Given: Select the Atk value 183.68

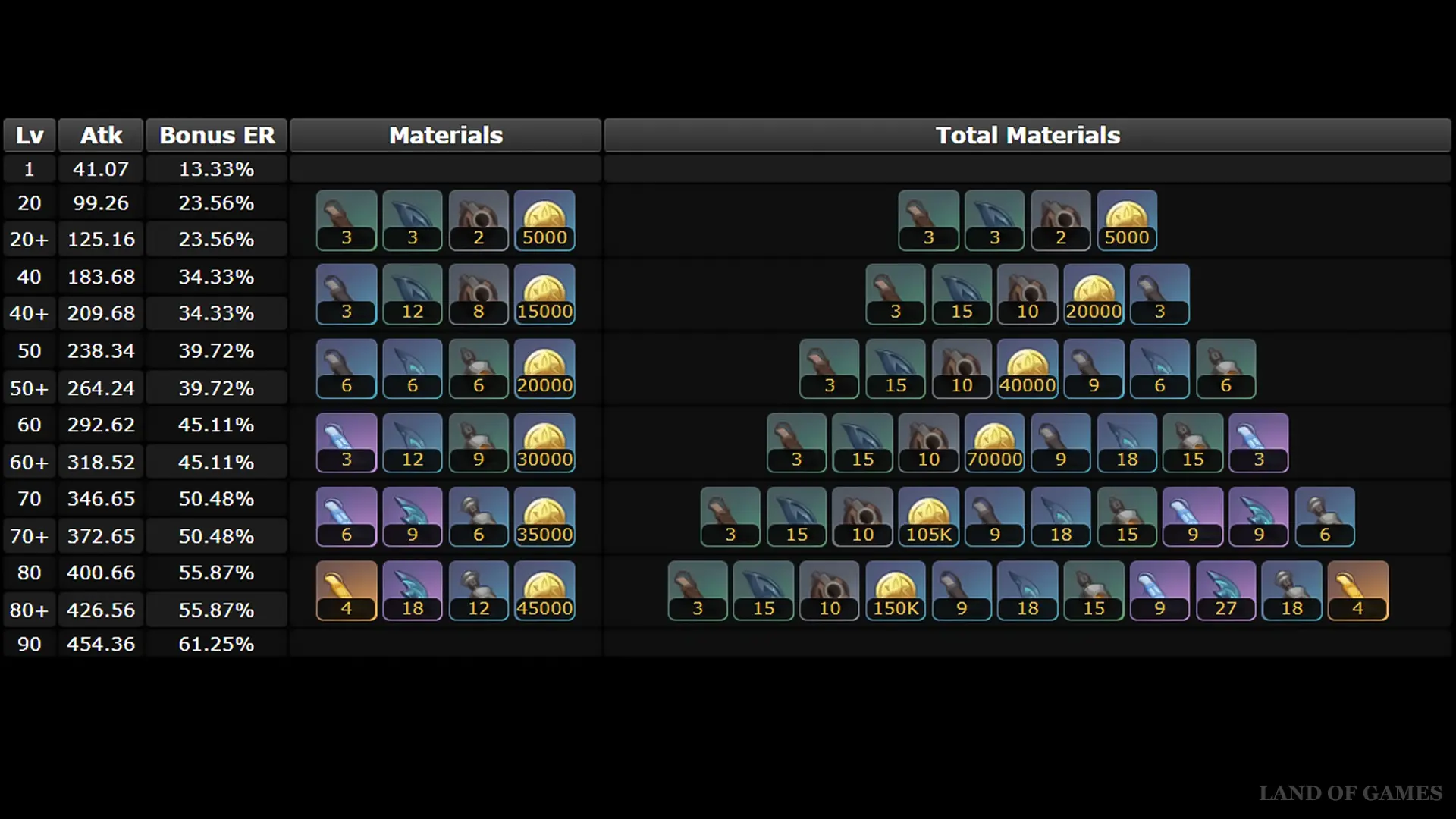Looking at the screenshot, I should [101, 277].
